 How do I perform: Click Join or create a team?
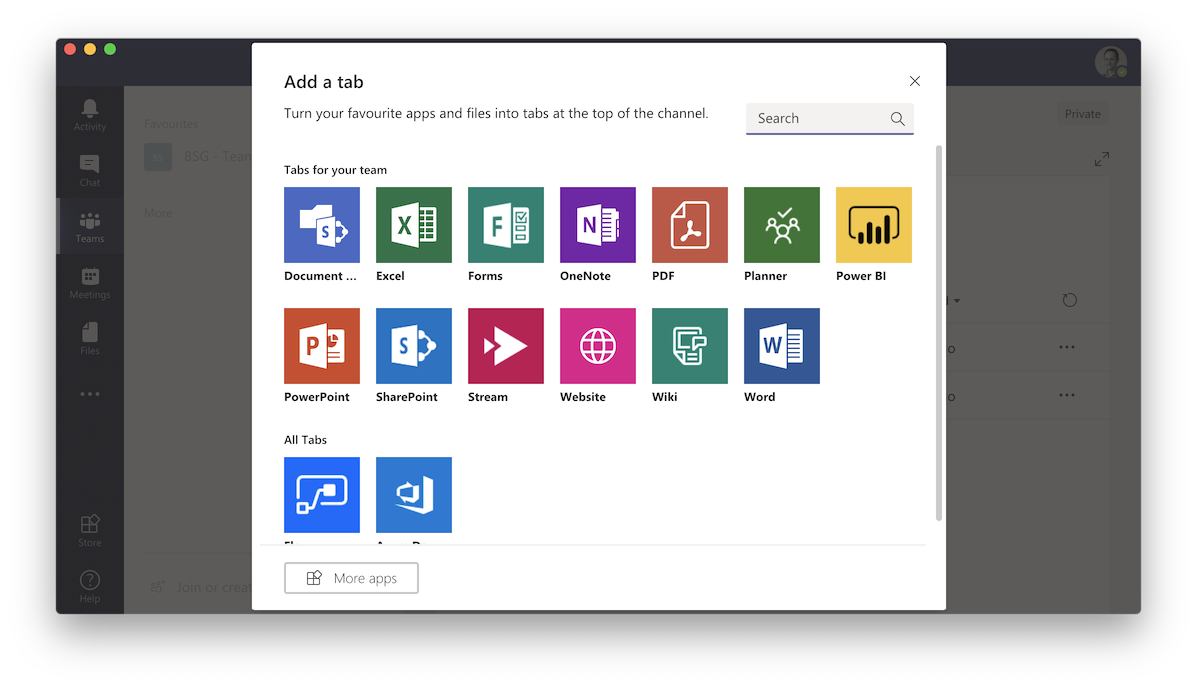coord(202,587)
